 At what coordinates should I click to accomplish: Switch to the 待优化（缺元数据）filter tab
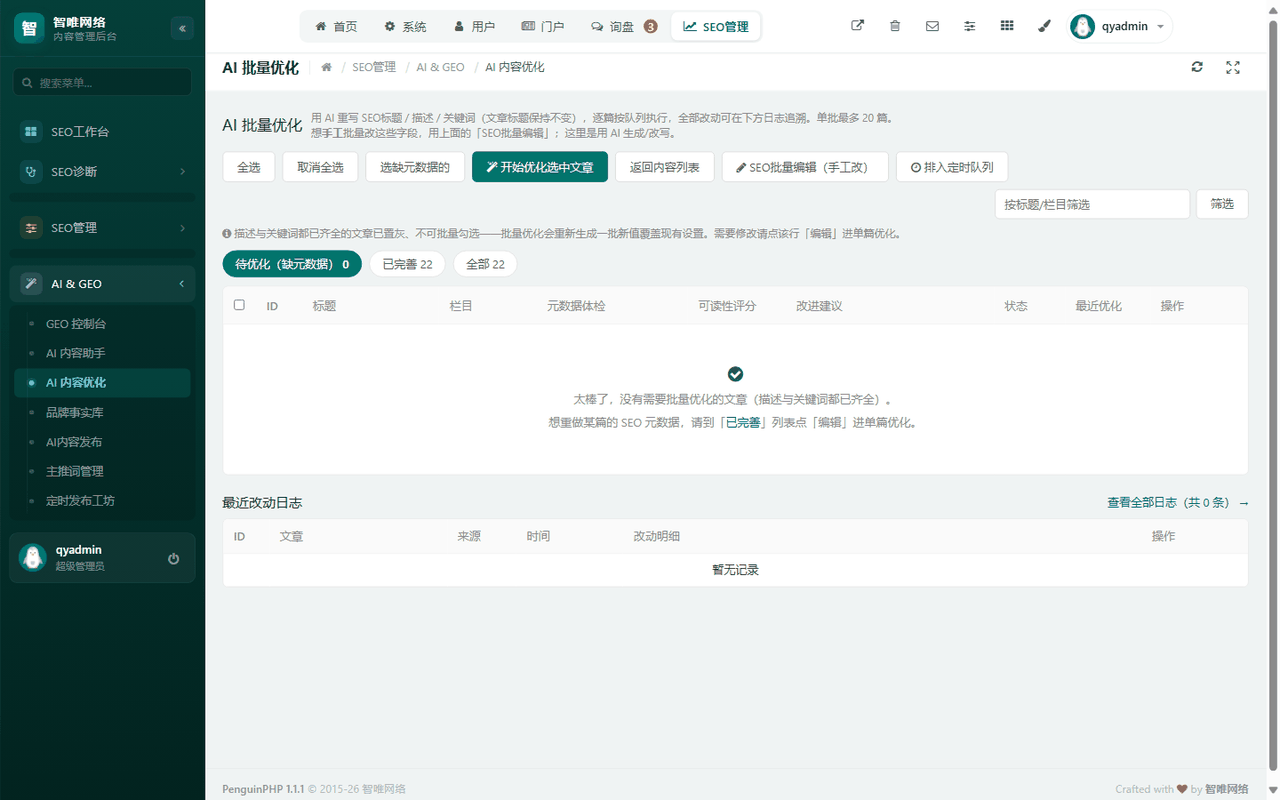(292, 264)
